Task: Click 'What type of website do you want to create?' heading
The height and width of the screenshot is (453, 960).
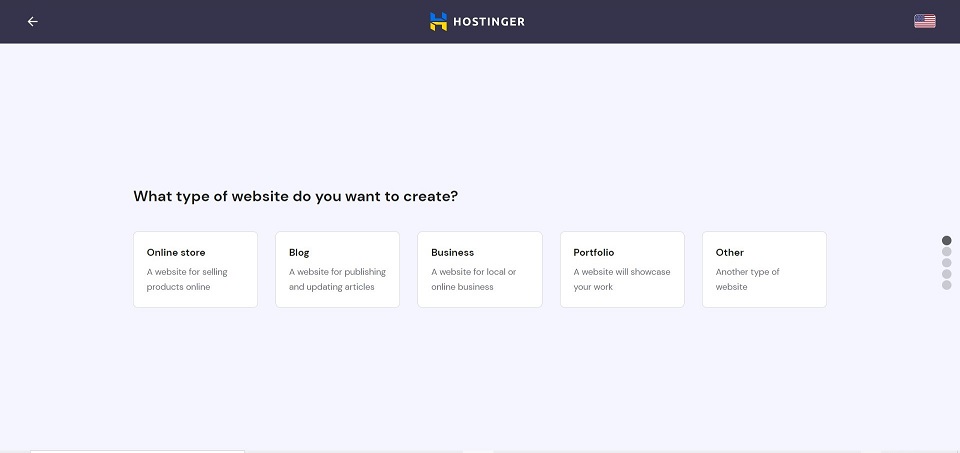Action: point(296,197)
